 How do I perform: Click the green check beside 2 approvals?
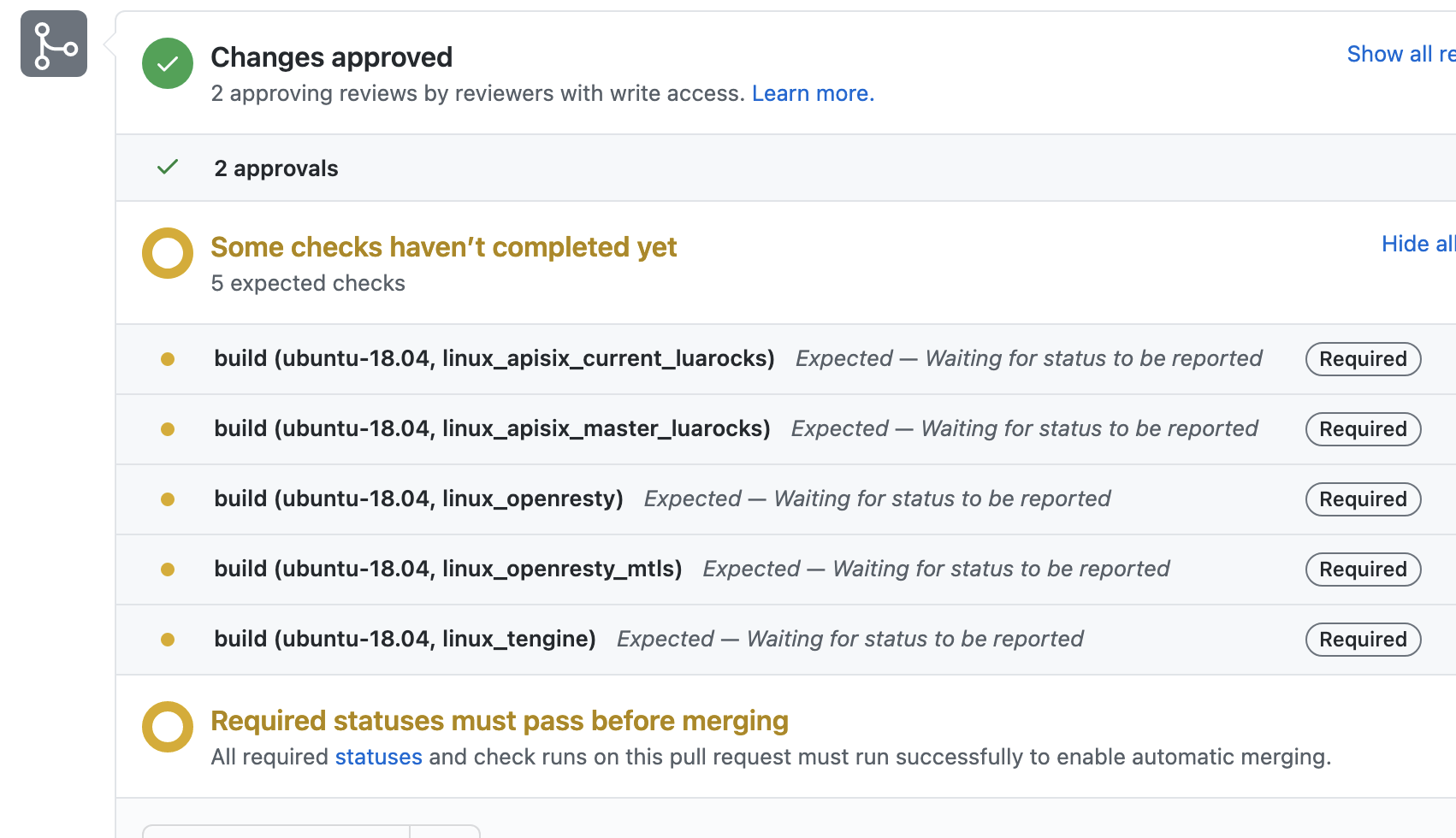coord(168,168)
